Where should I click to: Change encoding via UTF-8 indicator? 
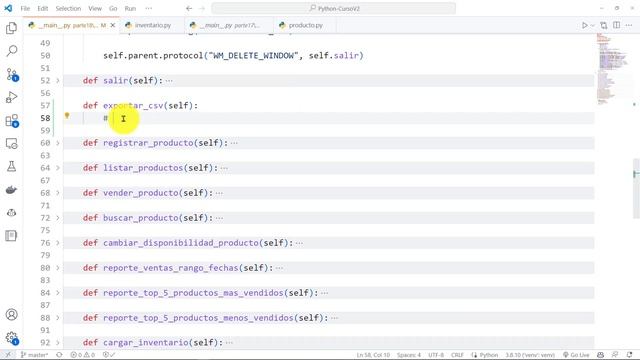click(436, 355)
